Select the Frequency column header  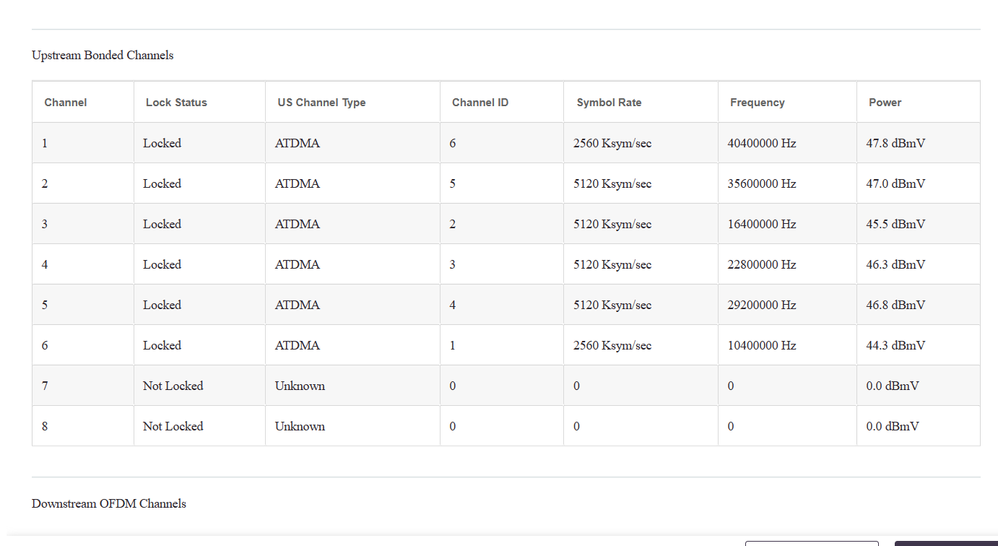pyautogui.click(x=757, y=102)
